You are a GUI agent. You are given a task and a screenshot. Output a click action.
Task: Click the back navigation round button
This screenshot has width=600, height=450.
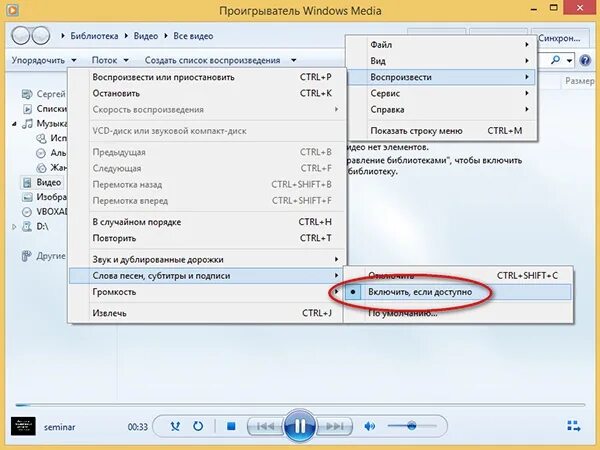pyautogui.click(x=21, y=36)
